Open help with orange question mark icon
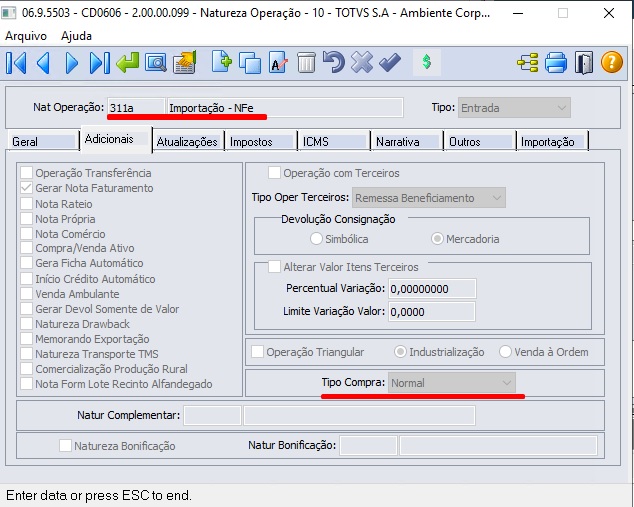 tap(612, 62)
